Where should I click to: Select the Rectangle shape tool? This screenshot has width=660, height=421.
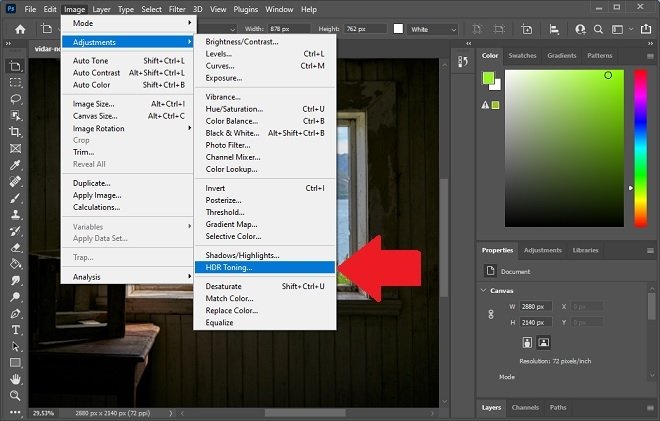click(15, 363)
